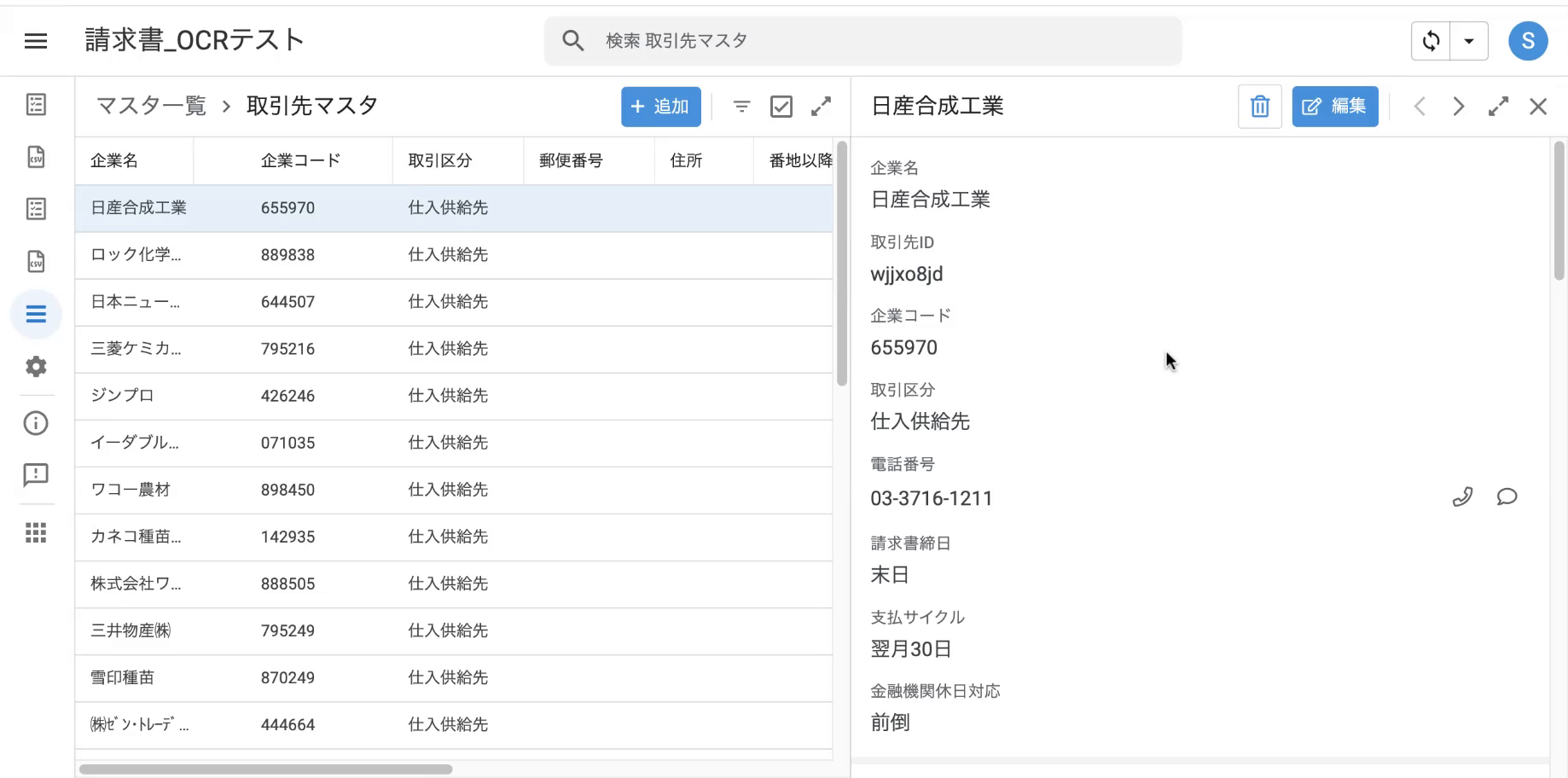Click the list's horizontal scrollbar
The image size is (1568, 778).
point(266,769)
